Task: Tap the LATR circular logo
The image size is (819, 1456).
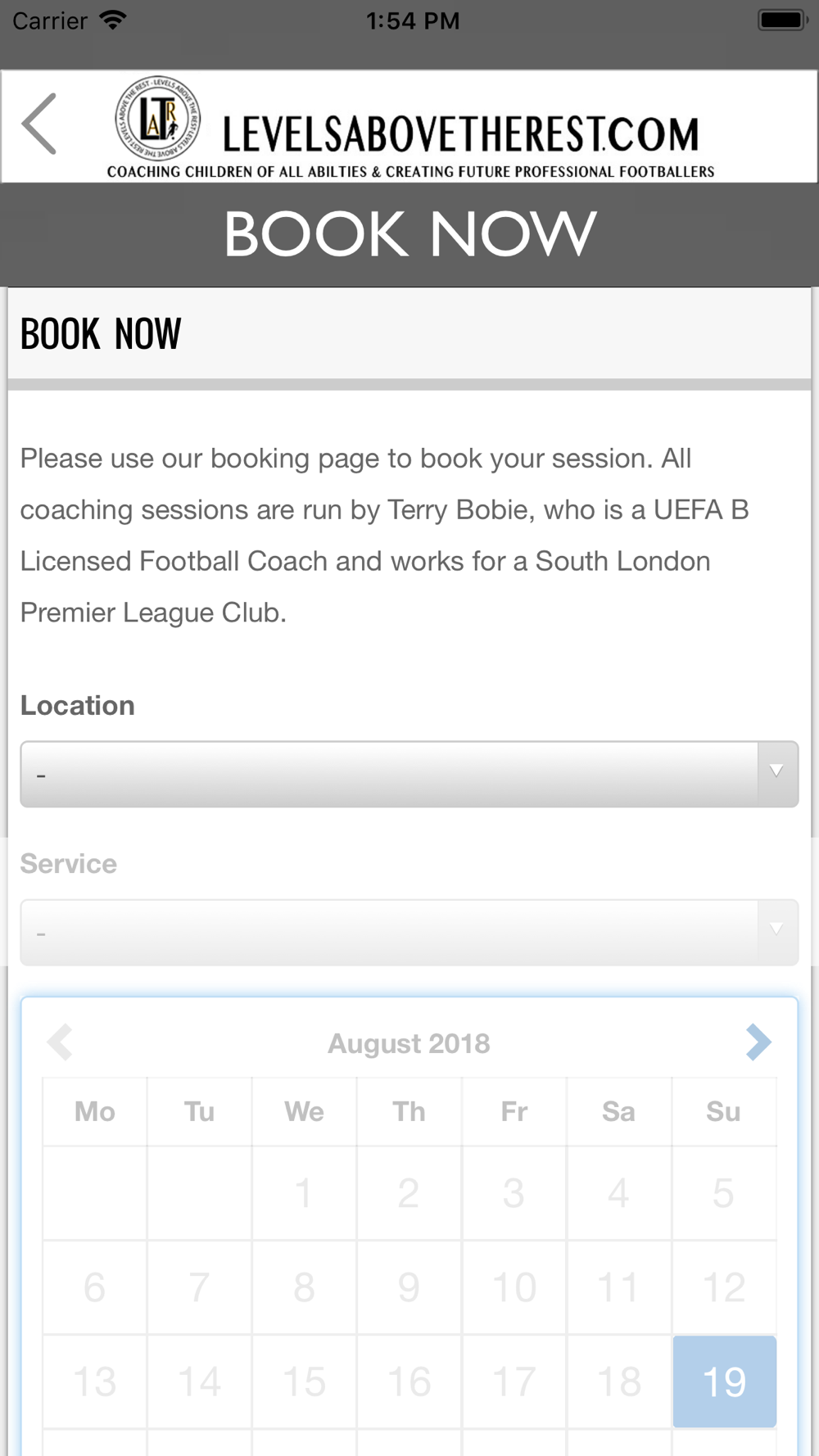Action: point(158,119)
